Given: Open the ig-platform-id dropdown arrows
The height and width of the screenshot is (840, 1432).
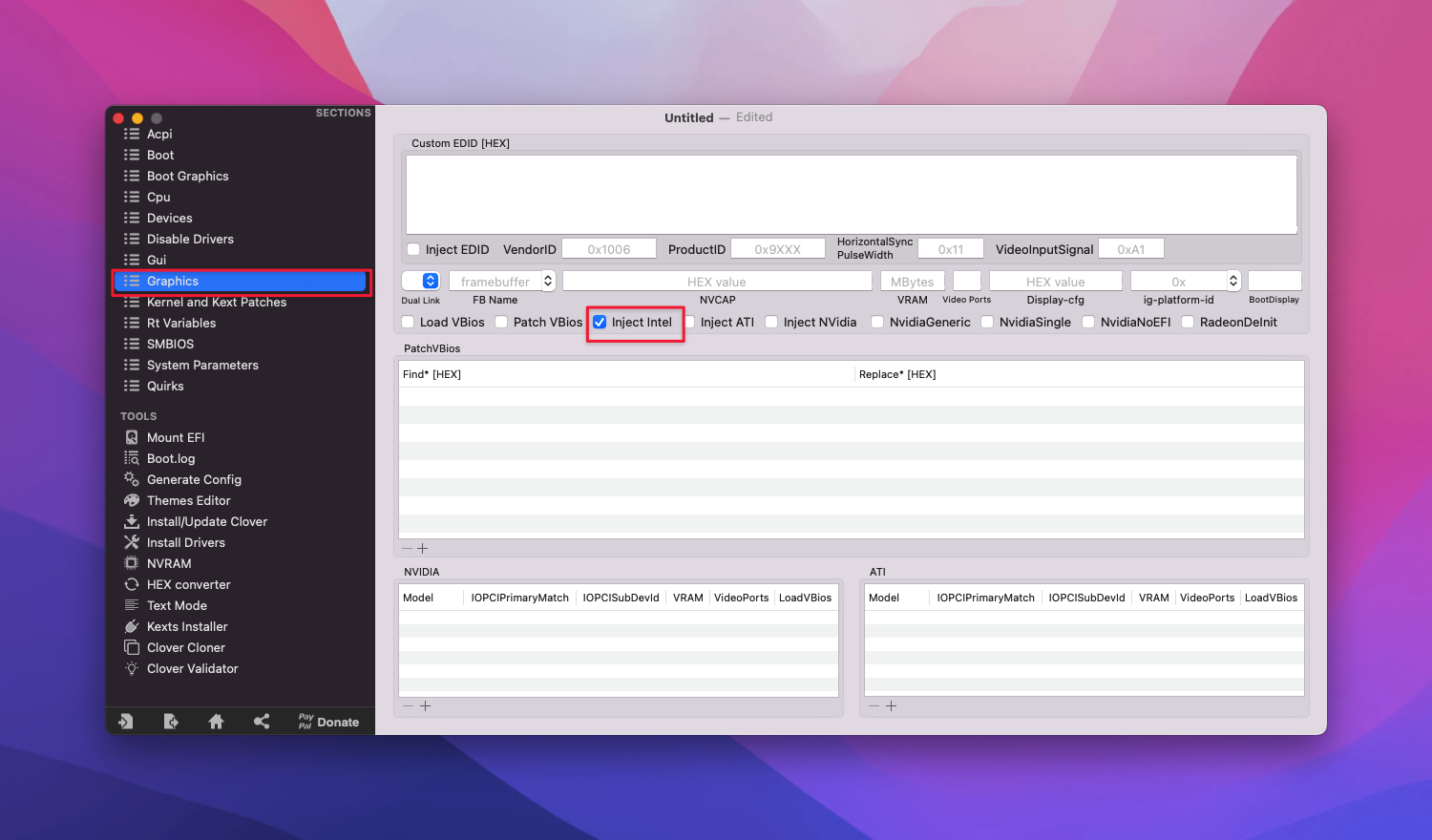Looking at the screenshot, I should (1232, 282).
